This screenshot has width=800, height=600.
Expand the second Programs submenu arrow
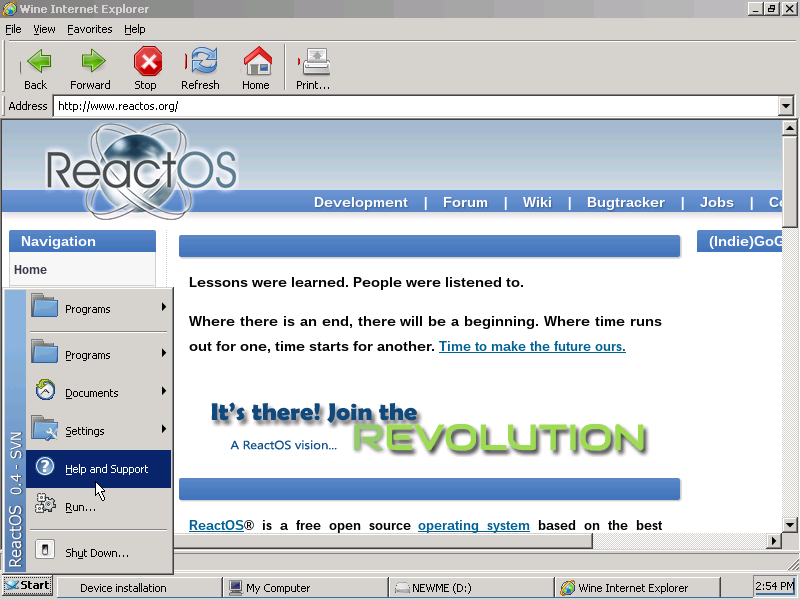coord(164,353)
